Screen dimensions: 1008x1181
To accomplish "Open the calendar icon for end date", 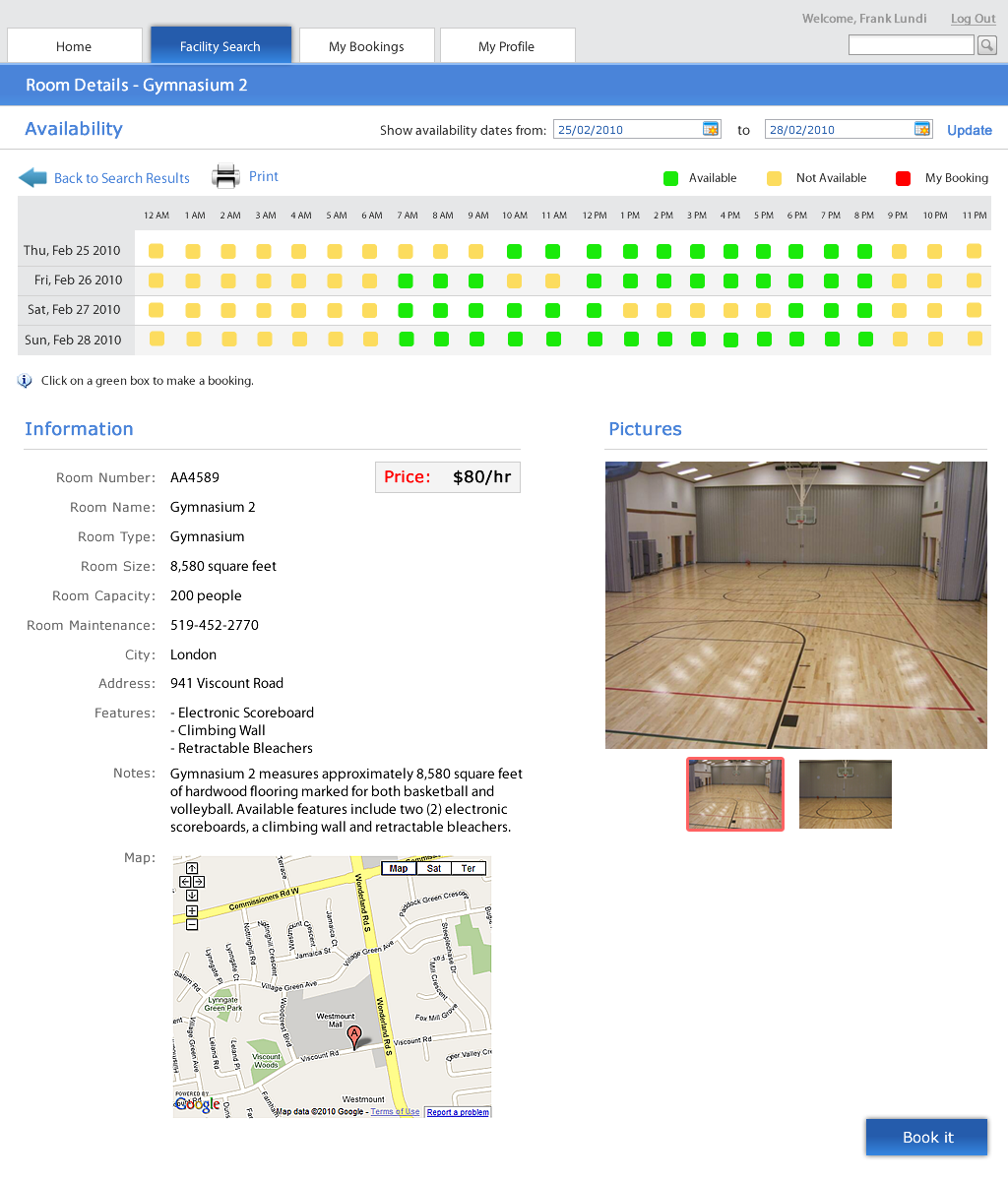I will point(922,129).
